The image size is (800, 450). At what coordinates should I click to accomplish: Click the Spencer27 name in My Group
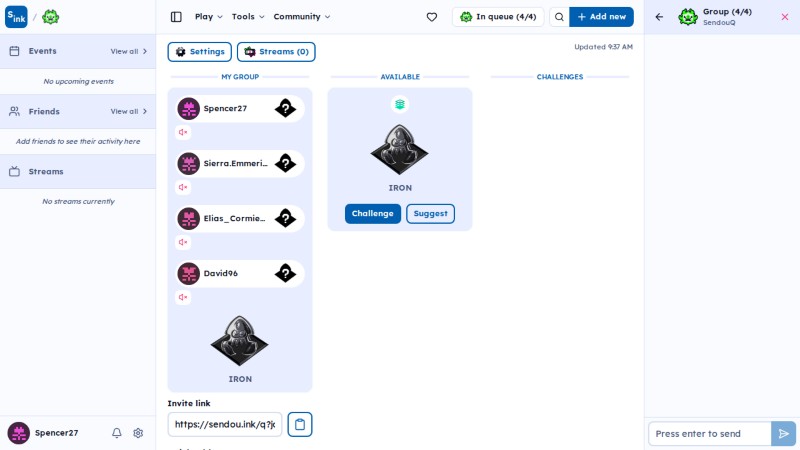point(225,109)
